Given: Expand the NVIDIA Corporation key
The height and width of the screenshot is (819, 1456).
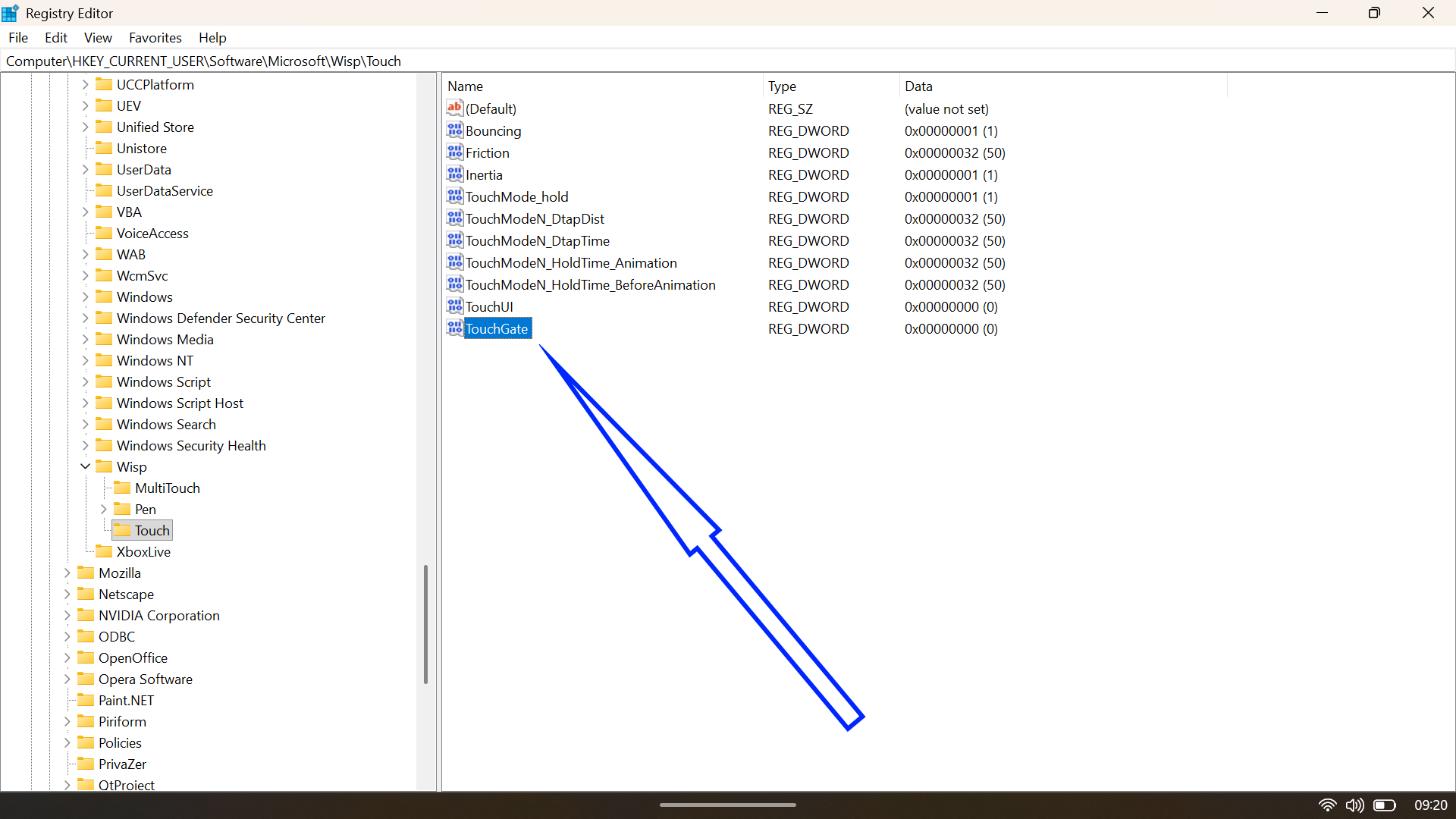Looking at the screenshot, I should (x=67, y=615).
